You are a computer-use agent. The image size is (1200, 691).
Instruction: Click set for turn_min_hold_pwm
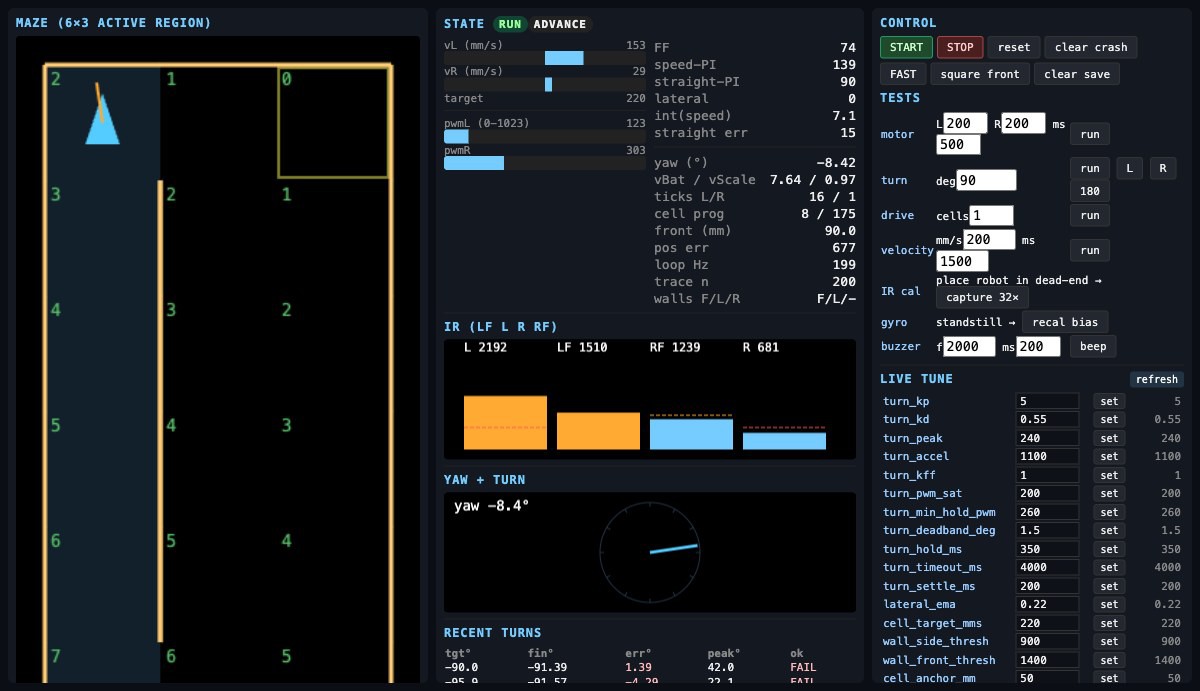1109,512
